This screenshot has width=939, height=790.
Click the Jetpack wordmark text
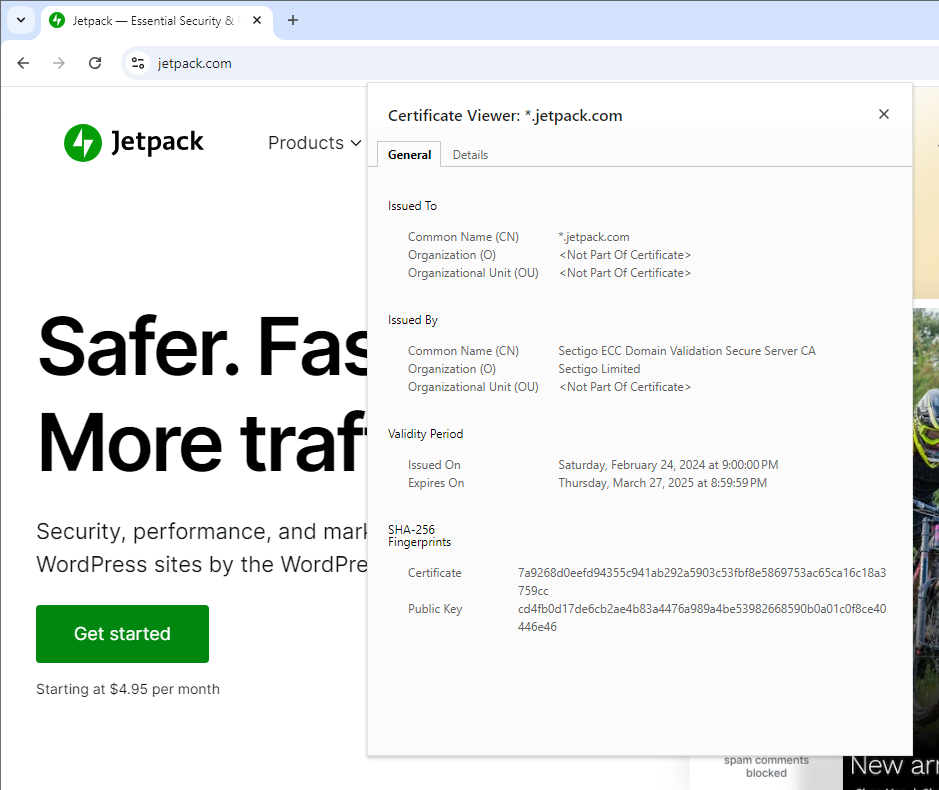[157, 143]
